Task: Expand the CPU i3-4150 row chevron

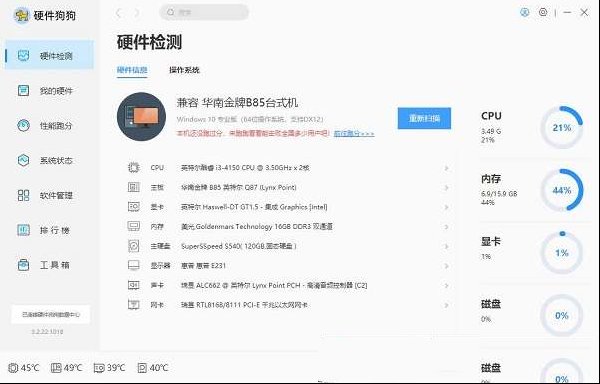Action: [446, 168]
